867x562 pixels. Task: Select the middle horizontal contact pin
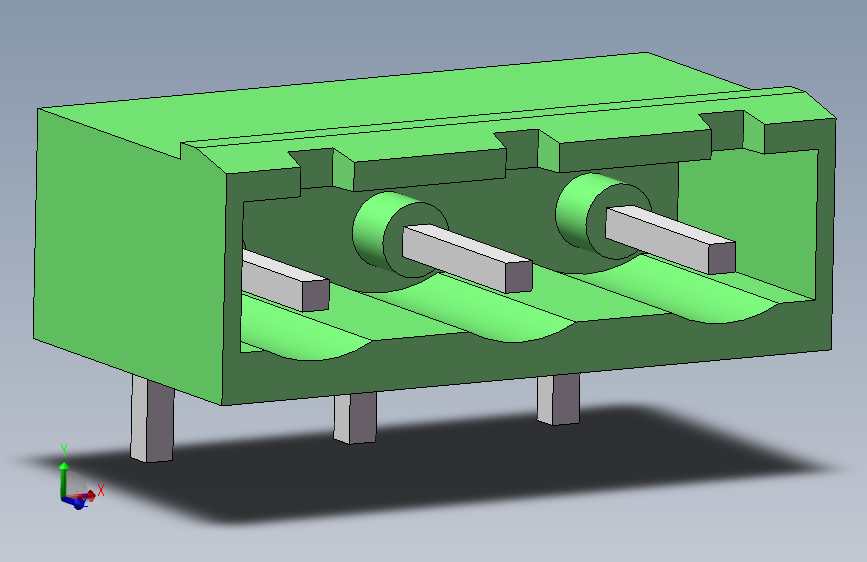467,258
